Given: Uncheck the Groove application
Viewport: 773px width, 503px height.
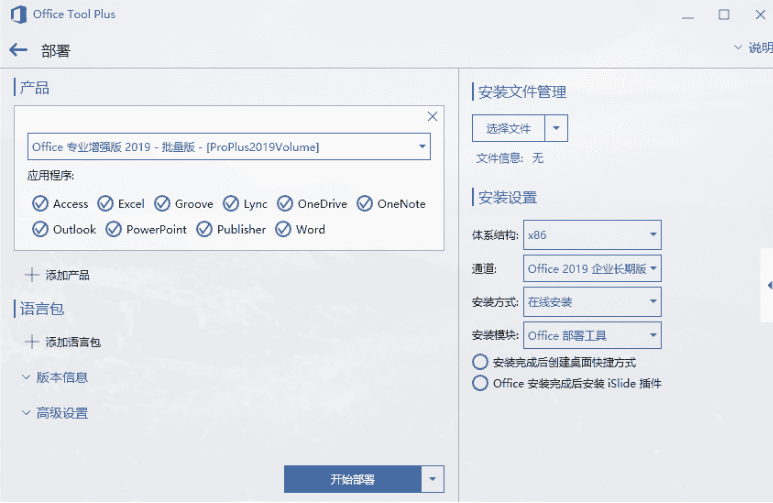Looking at the screenshot, I should [x=162, y=204].
